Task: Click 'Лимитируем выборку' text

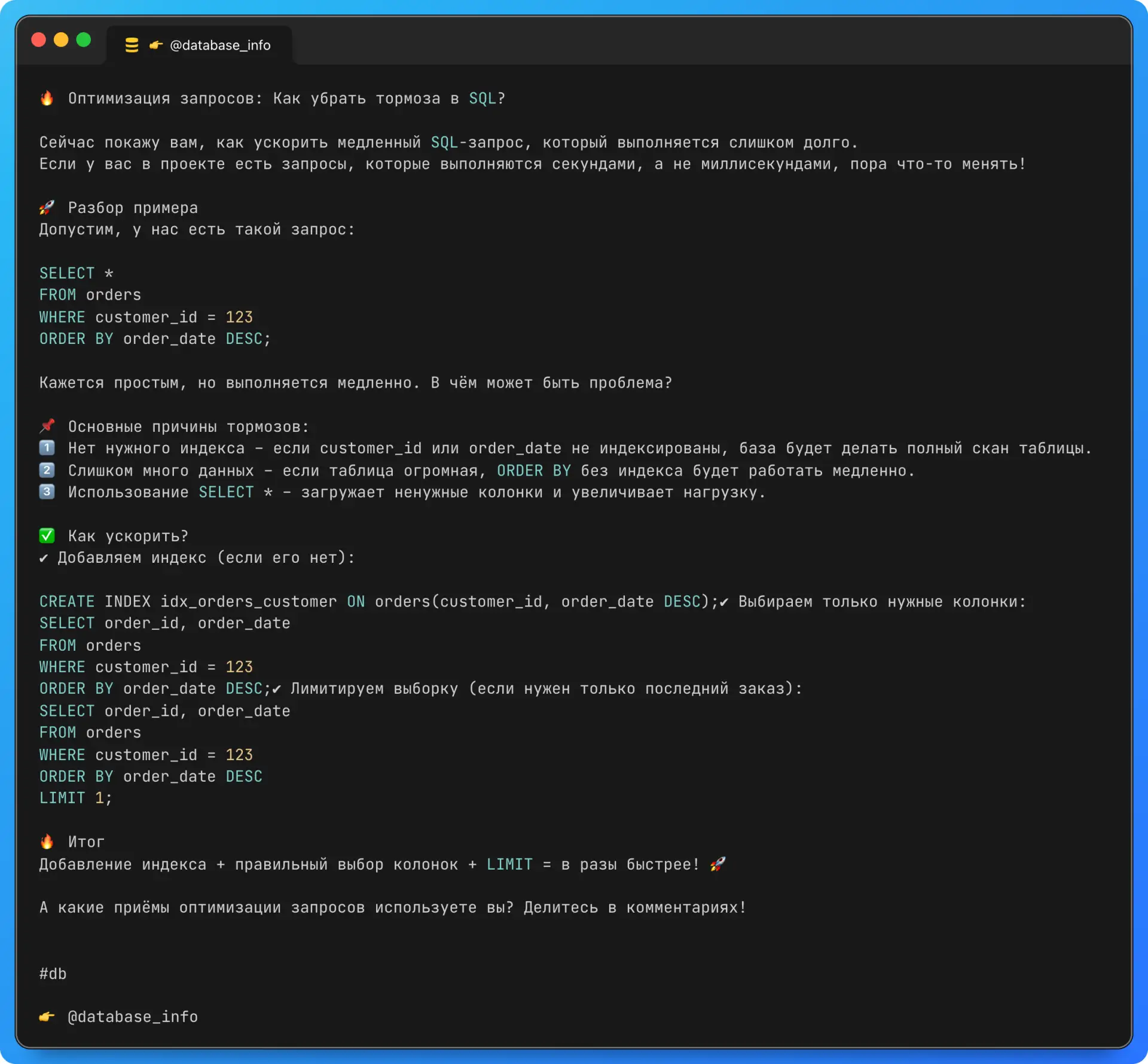Action: point(374,689)
